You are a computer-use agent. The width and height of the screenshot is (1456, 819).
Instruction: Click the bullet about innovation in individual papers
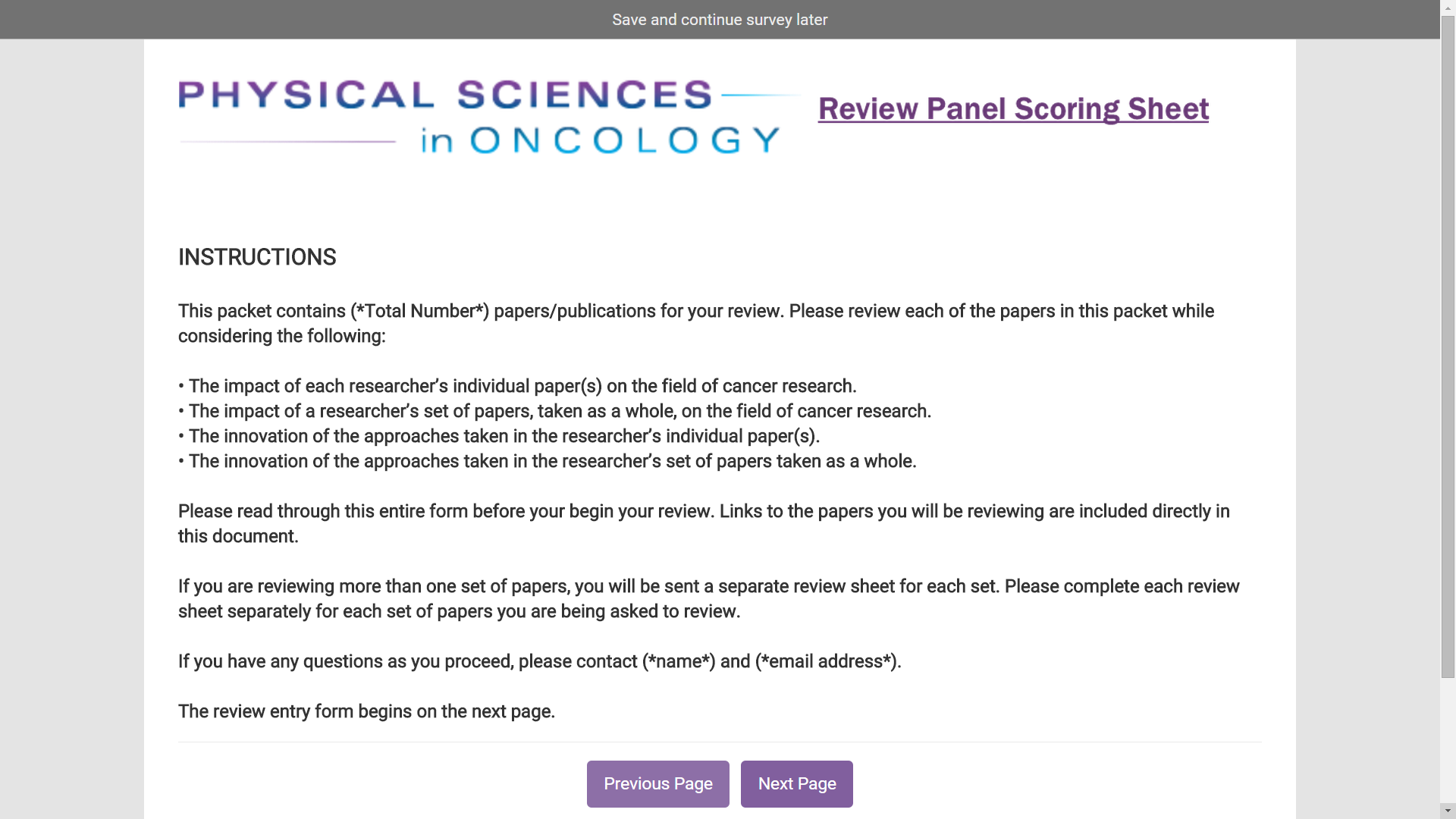coord(504,436)
